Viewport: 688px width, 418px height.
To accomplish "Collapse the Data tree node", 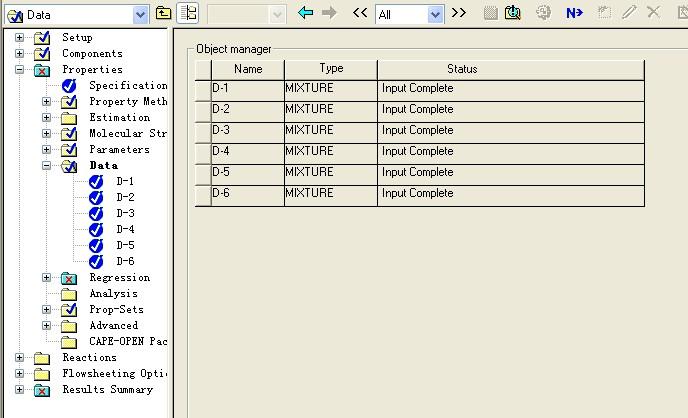I will (47, 165).
